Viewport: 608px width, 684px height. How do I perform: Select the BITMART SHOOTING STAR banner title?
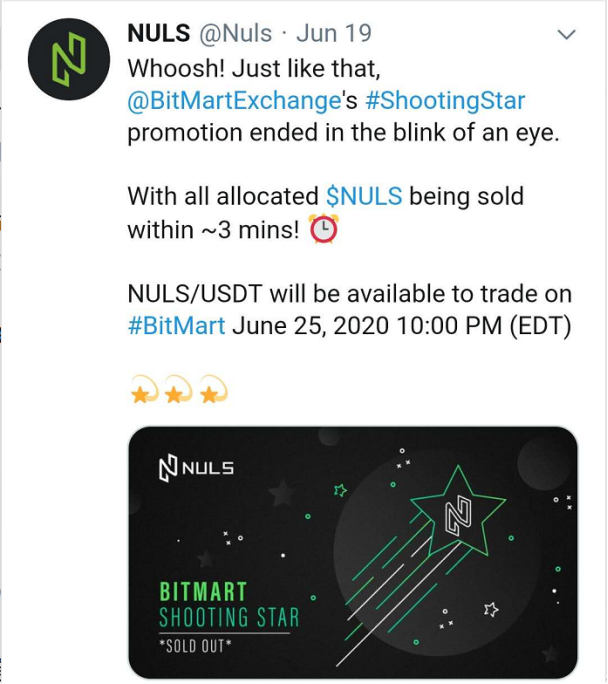point(229,605)
